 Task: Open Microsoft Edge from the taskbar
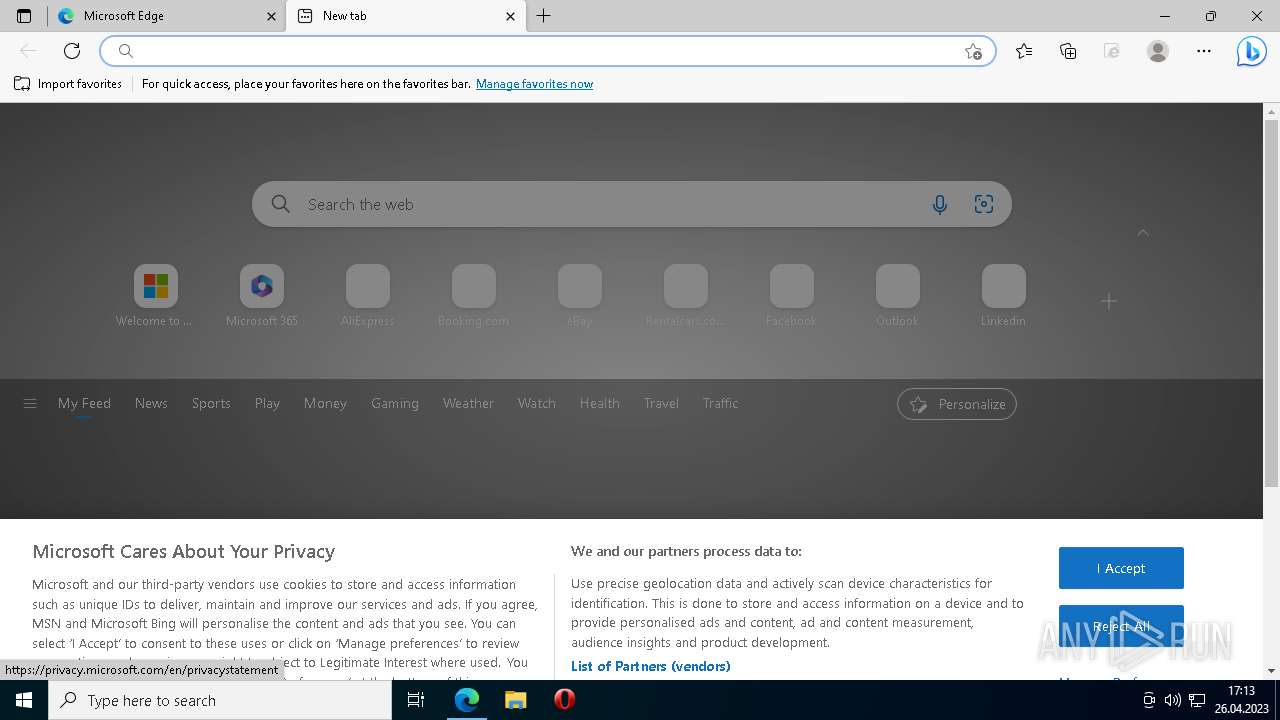click(x=466, y=700)
